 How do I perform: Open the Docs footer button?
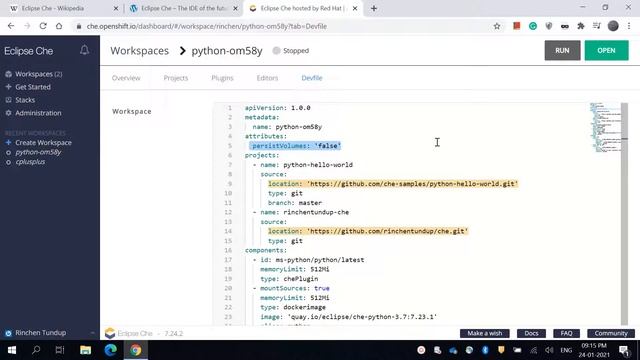pos(531,333)
